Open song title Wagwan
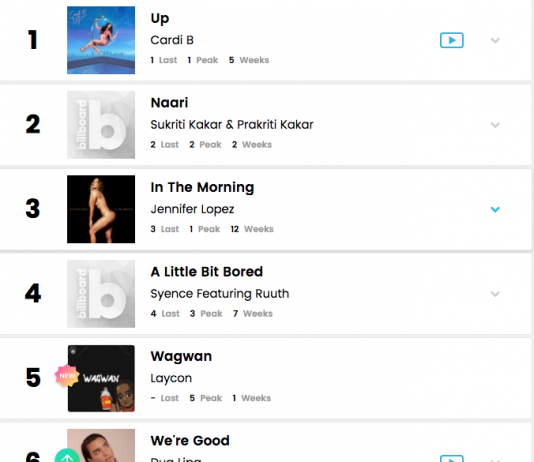The height and width of the screenshot is (462, 534). [181, 356]
